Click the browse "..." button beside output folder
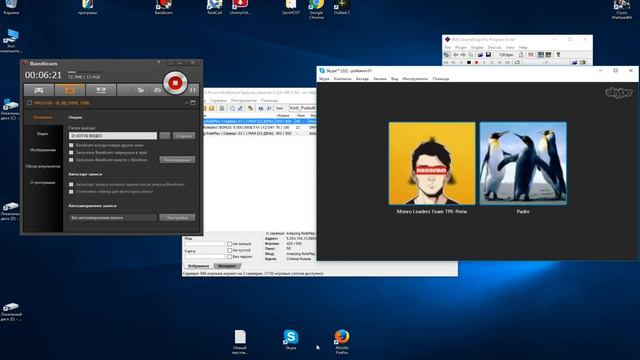The width and height of the screenshot is (640, 360). pos(165,136)
